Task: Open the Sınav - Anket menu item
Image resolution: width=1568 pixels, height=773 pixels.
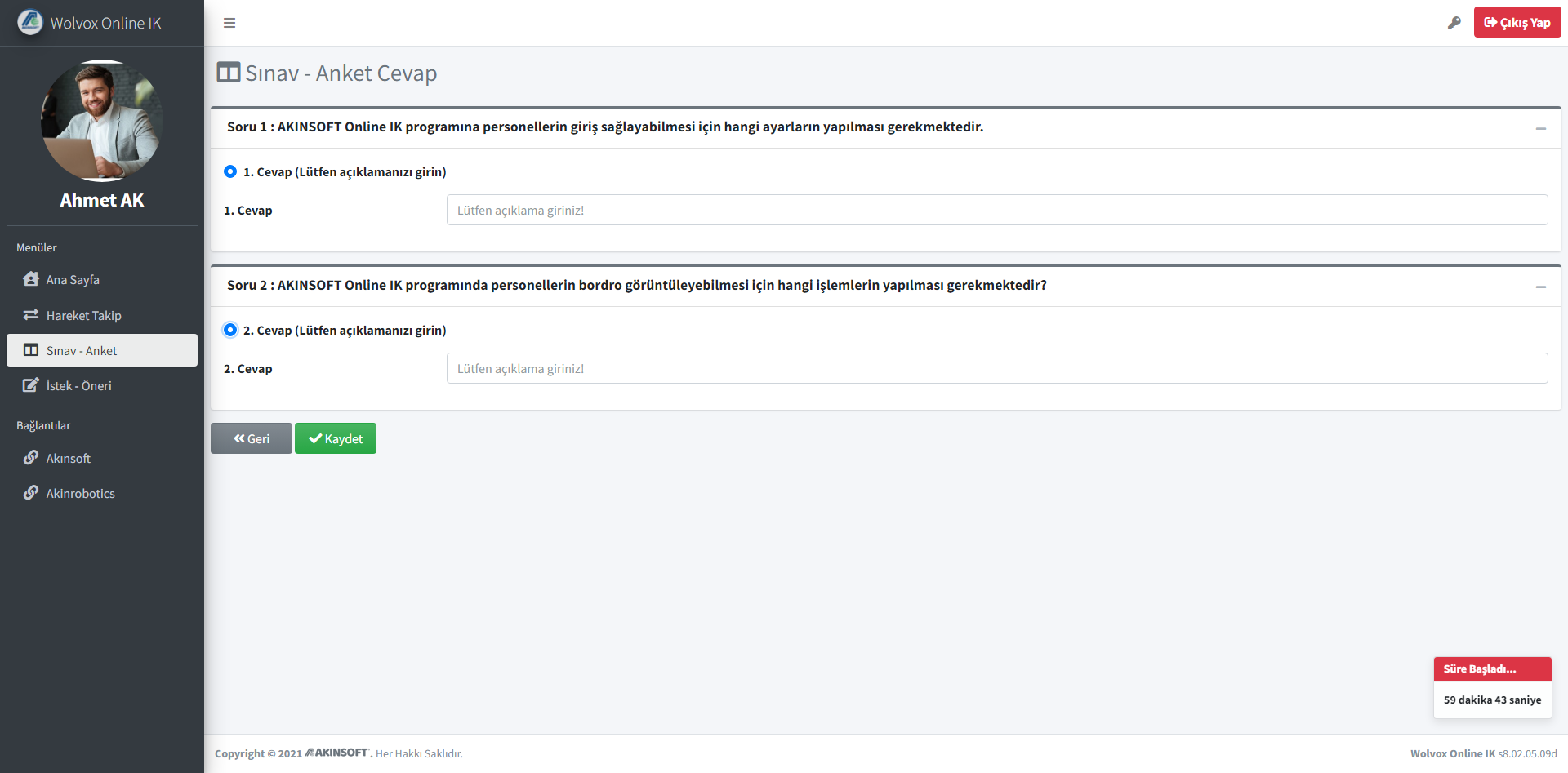Action: tap(102, 350)
